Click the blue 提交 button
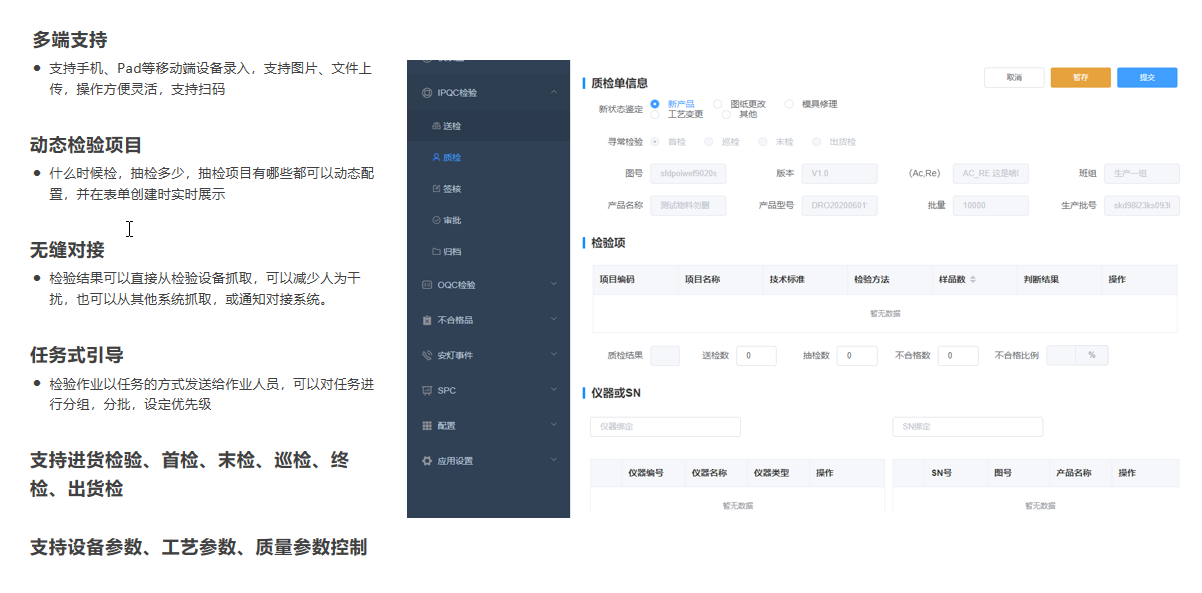Screen dimensions: 1202x593 click(x=1147, y=77)
